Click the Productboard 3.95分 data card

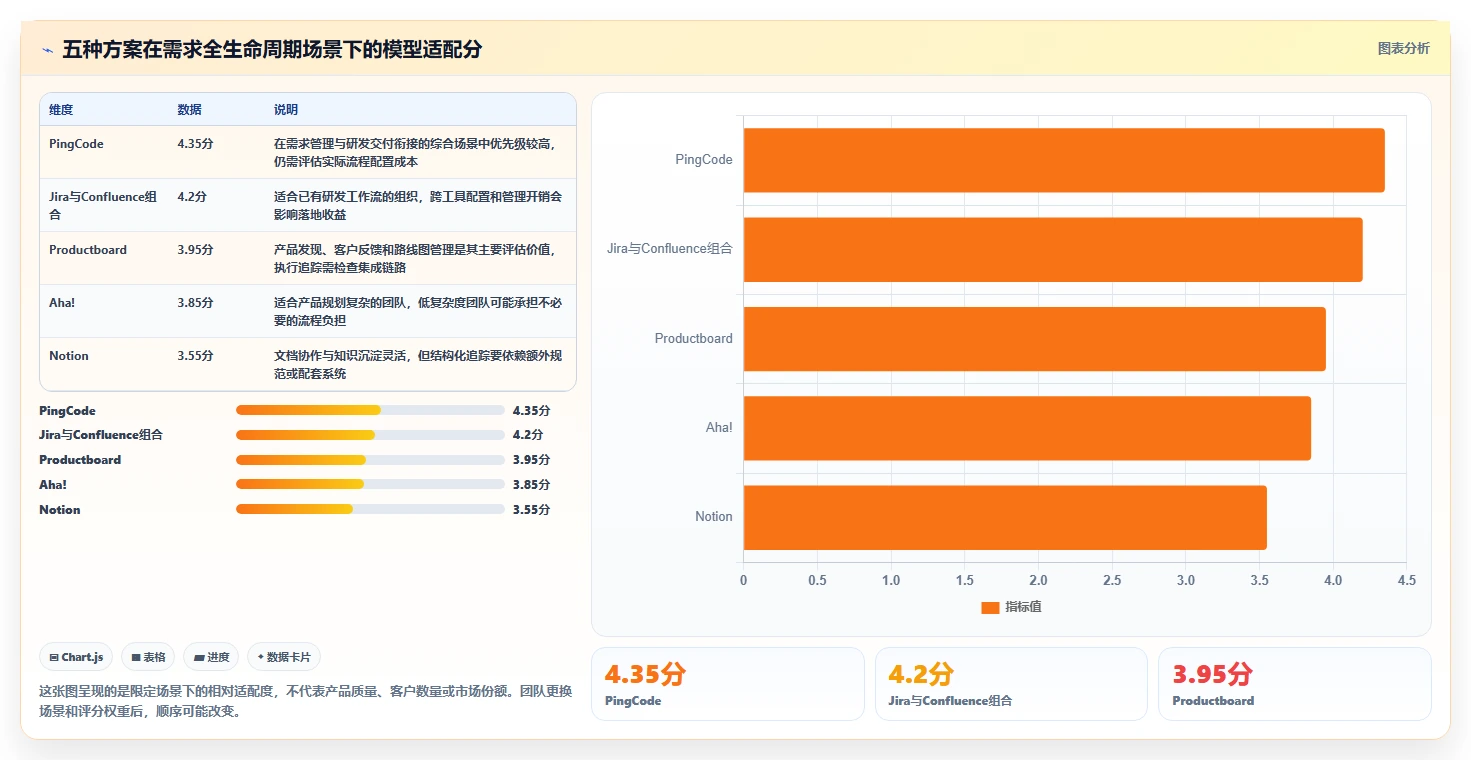click(x=1295, y=684)
